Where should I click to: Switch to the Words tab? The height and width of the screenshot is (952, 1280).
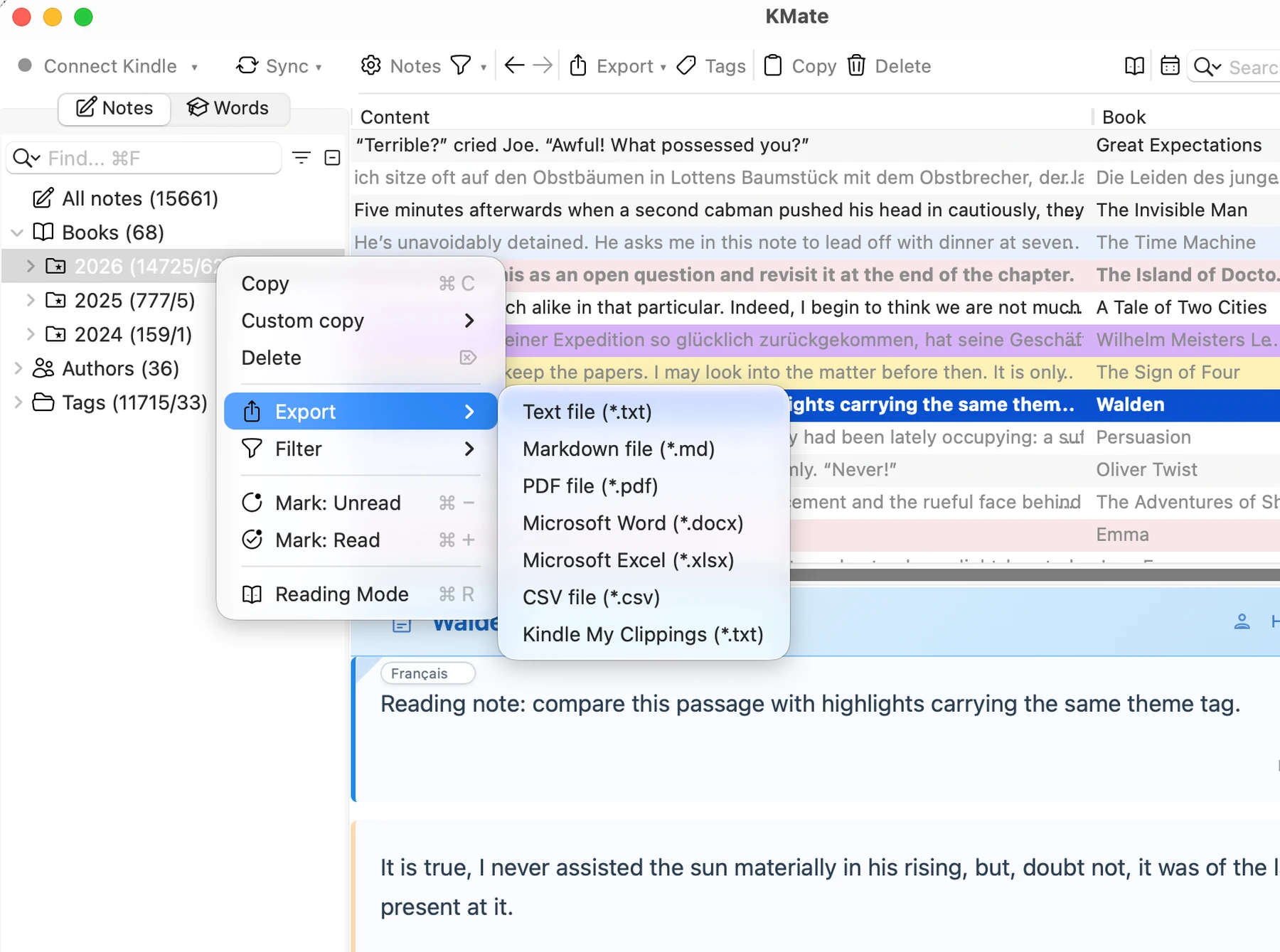pos(228,108)
